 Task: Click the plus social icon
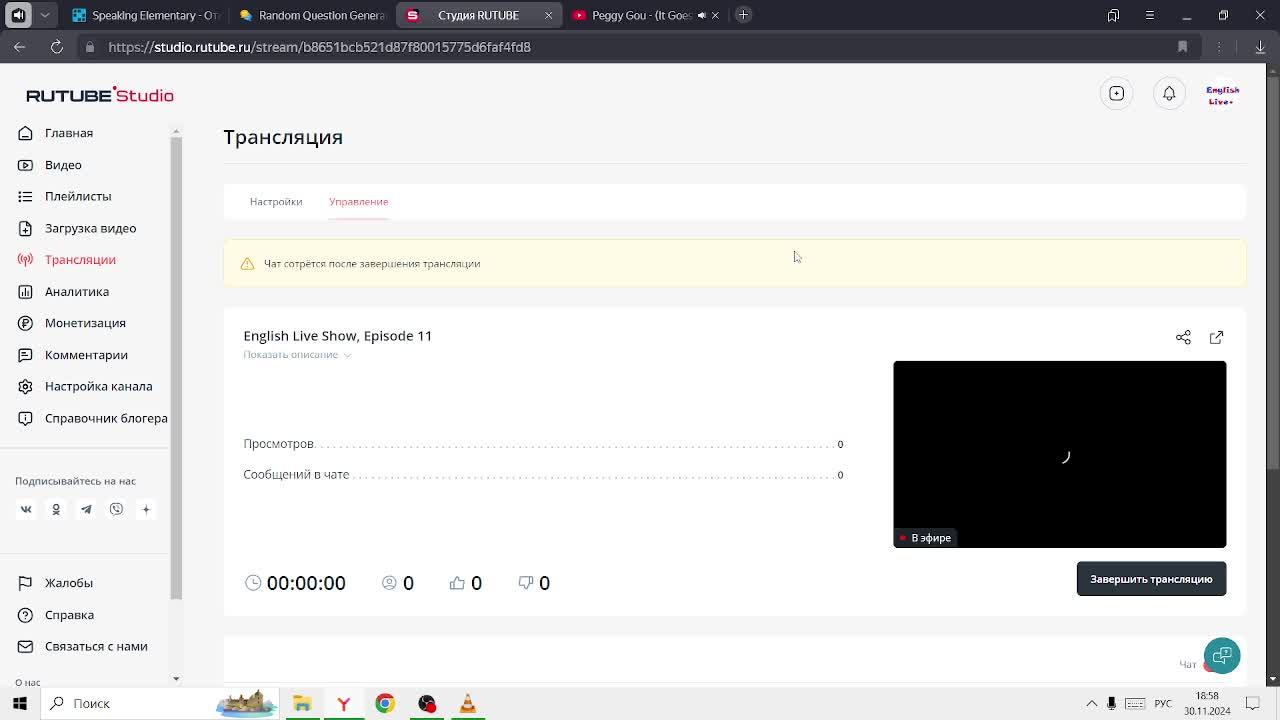click(146, 509)
